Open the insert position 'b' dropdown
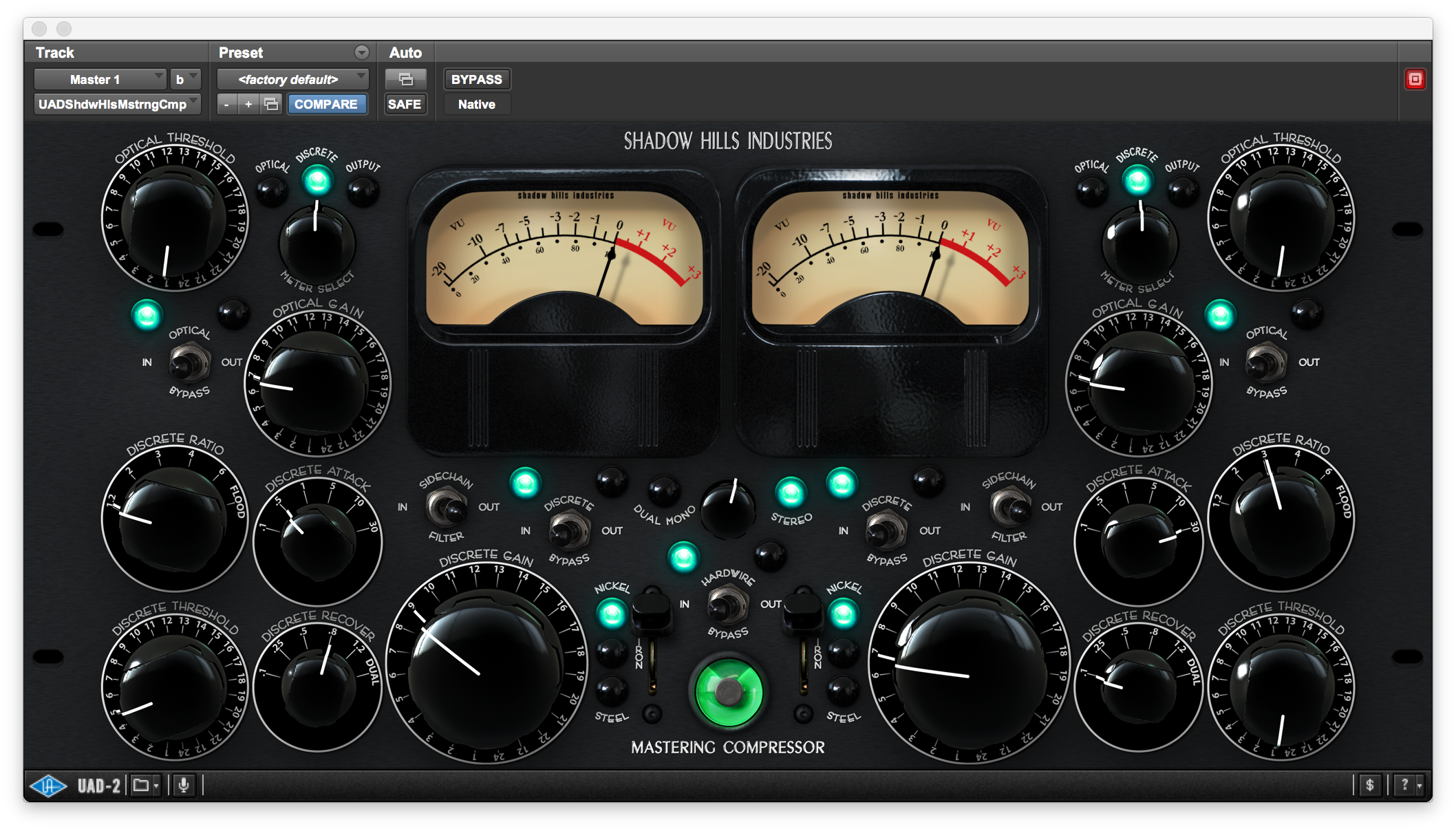1456x831 pixels. coord(186,79)
